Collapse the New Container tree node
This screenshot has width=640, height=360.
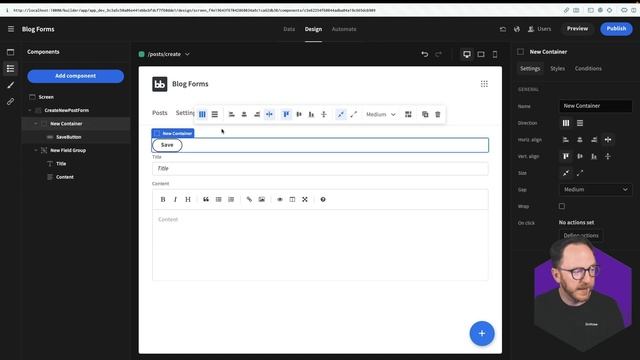pyautogui.click(x=36, y=124)
